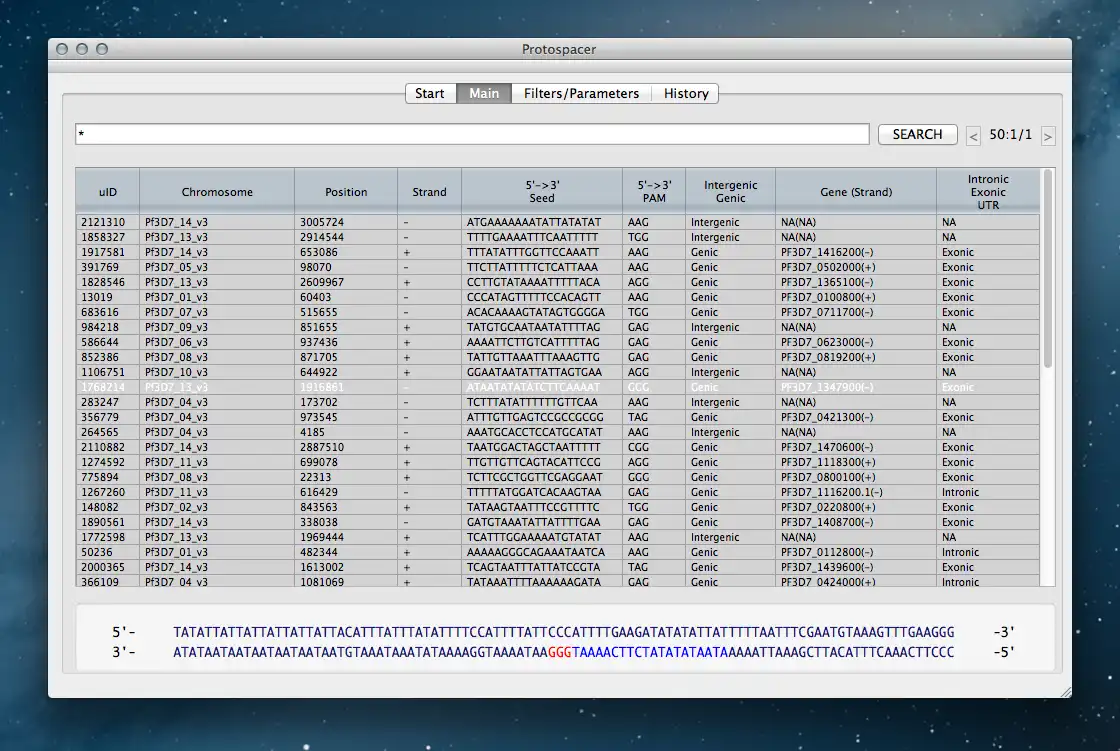Select row with uID 283247

coord(557,402)
